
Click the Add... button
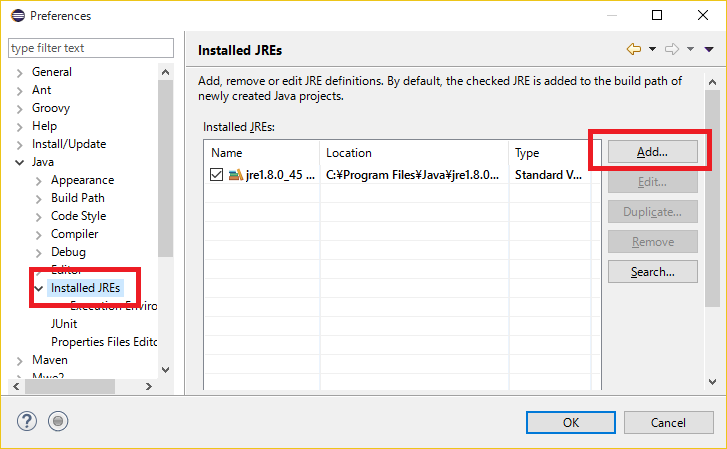(x=652, y=152)
